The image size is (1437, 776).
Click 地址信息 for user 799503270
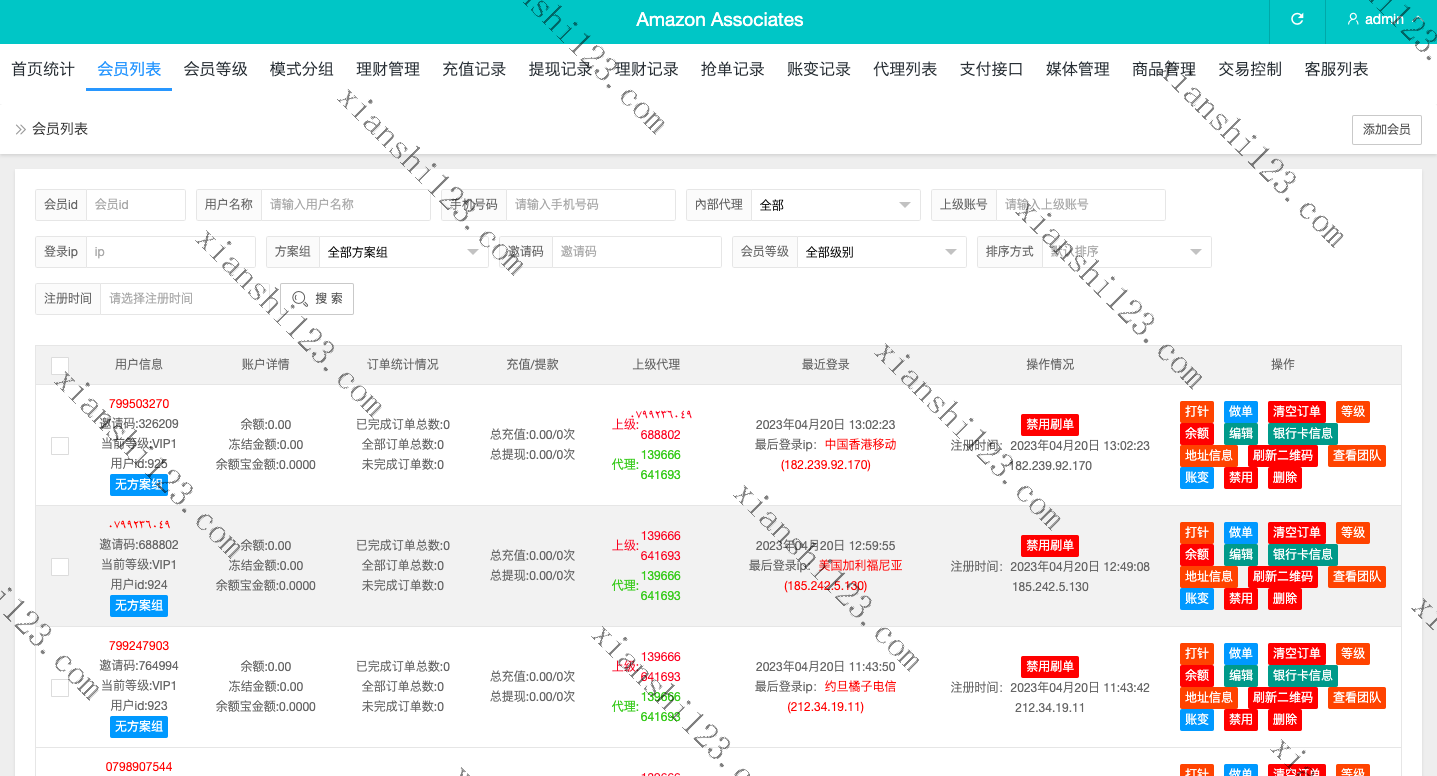tap(1209, 456)
